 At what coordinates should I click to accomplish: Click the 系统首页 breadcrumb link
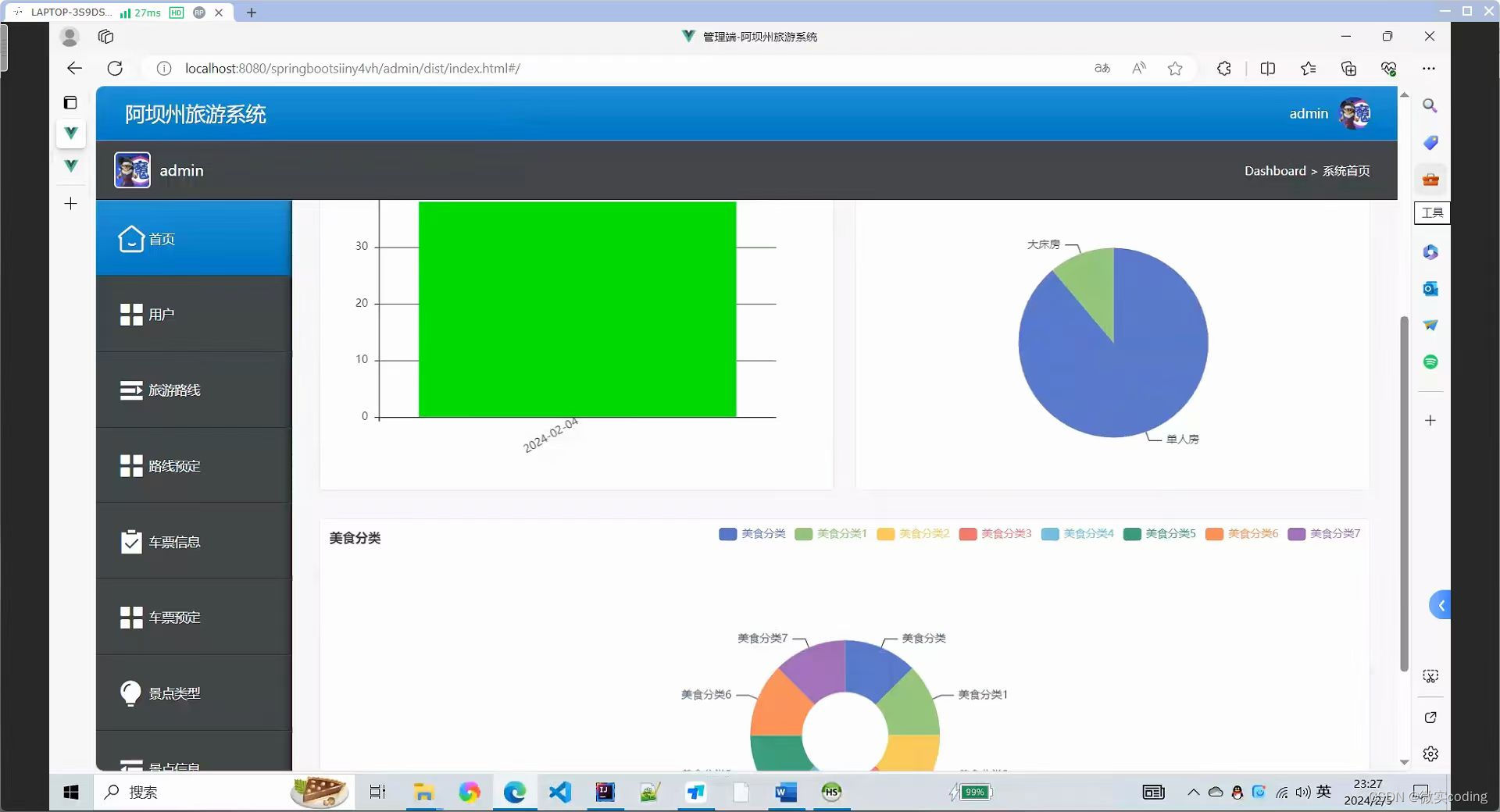[x=1345, y=171]
